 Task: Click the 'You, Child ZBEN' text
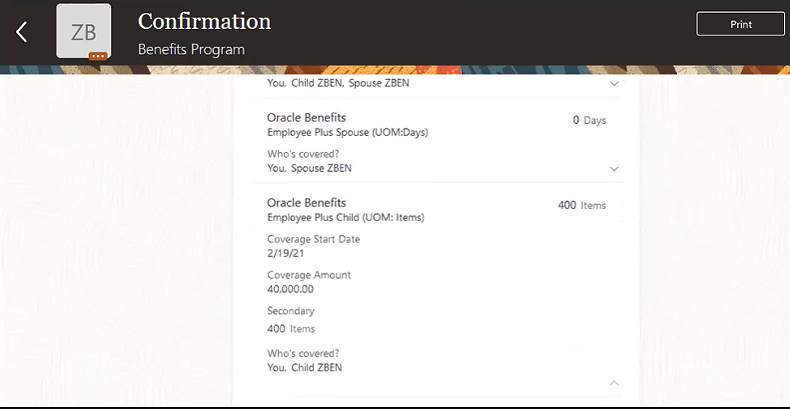tap(304, 368)
